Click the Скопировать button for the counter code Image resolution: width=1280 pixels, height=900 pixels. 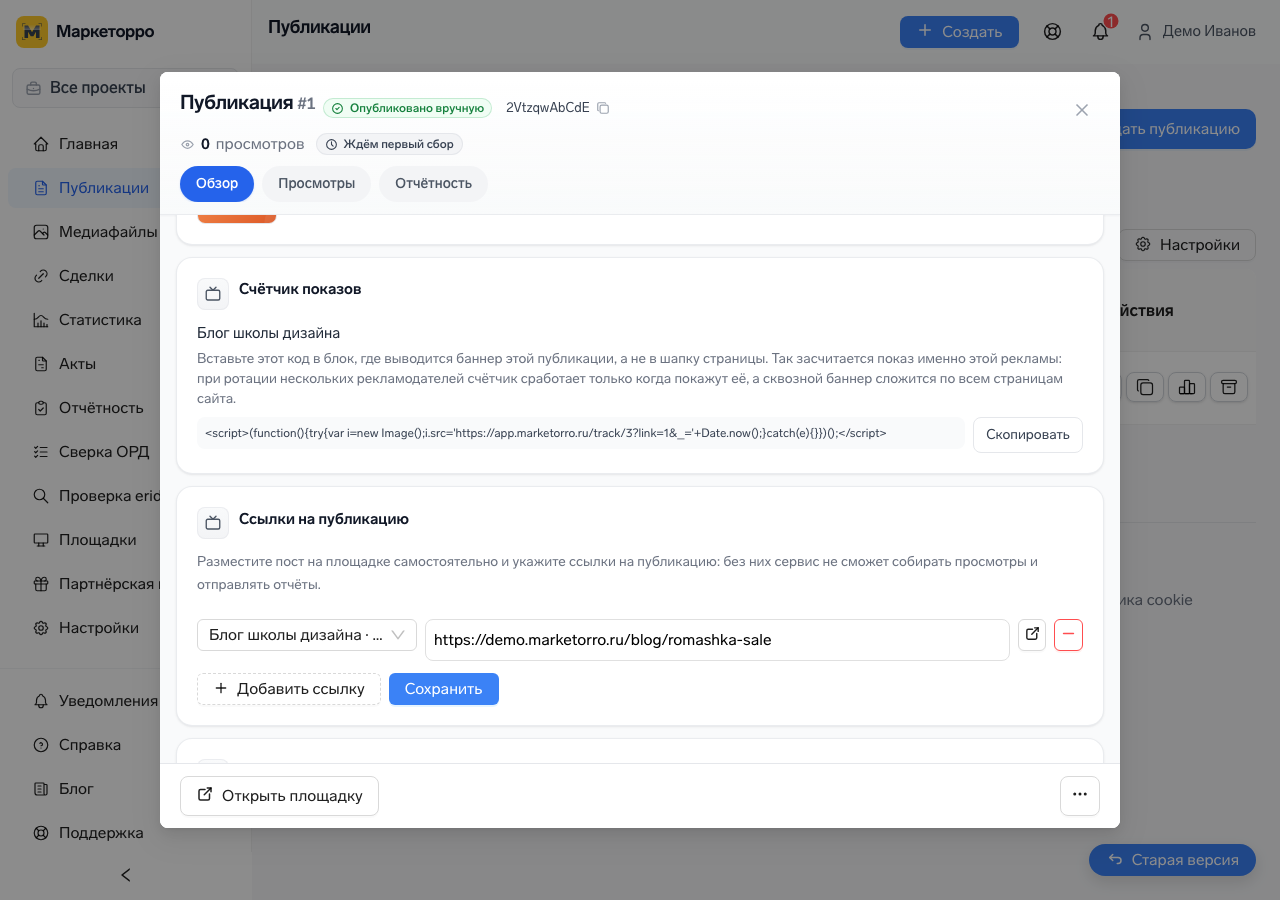[1028, 435]
